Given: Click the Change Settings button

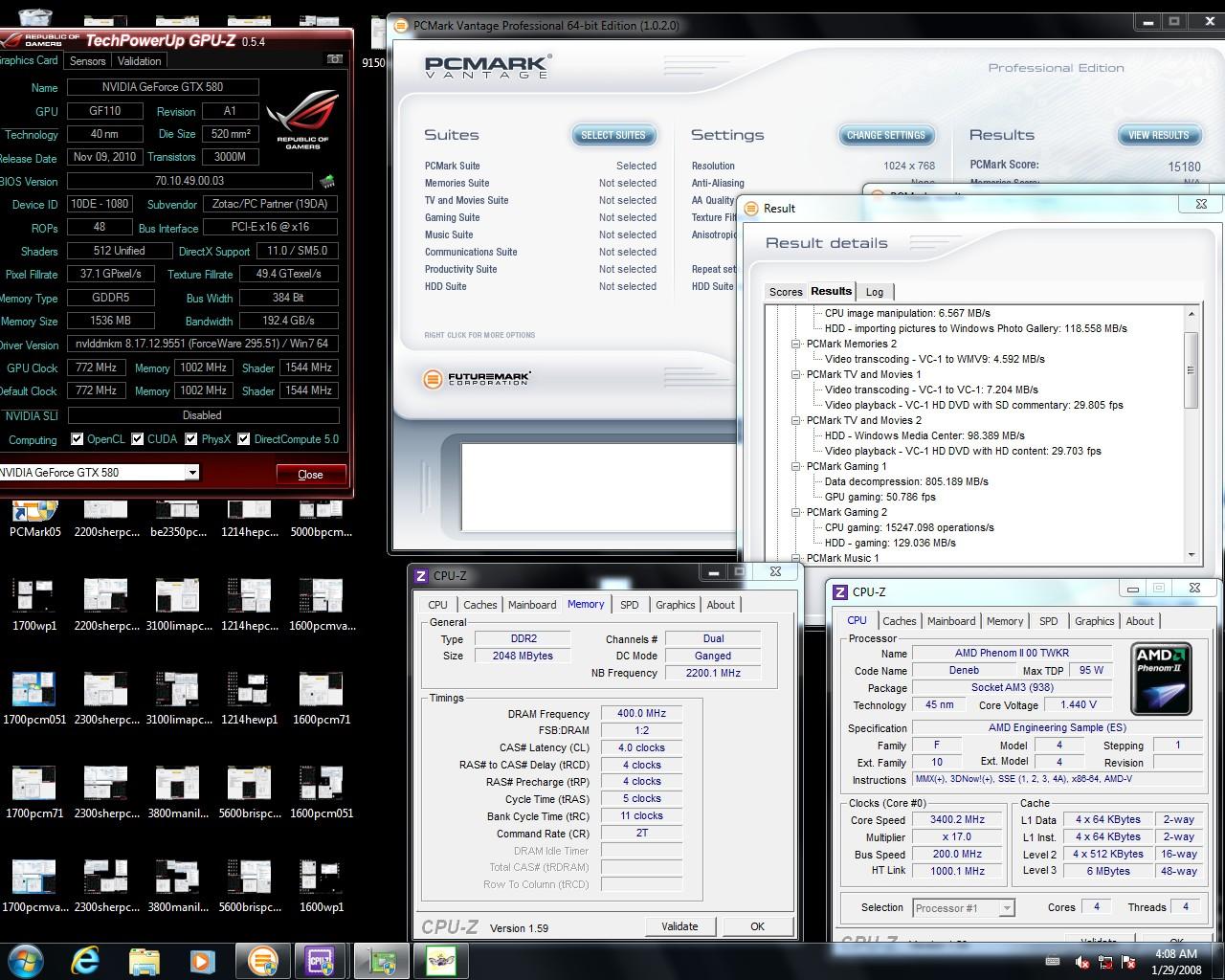Looking at the screenshot, I should click(886, 135).
